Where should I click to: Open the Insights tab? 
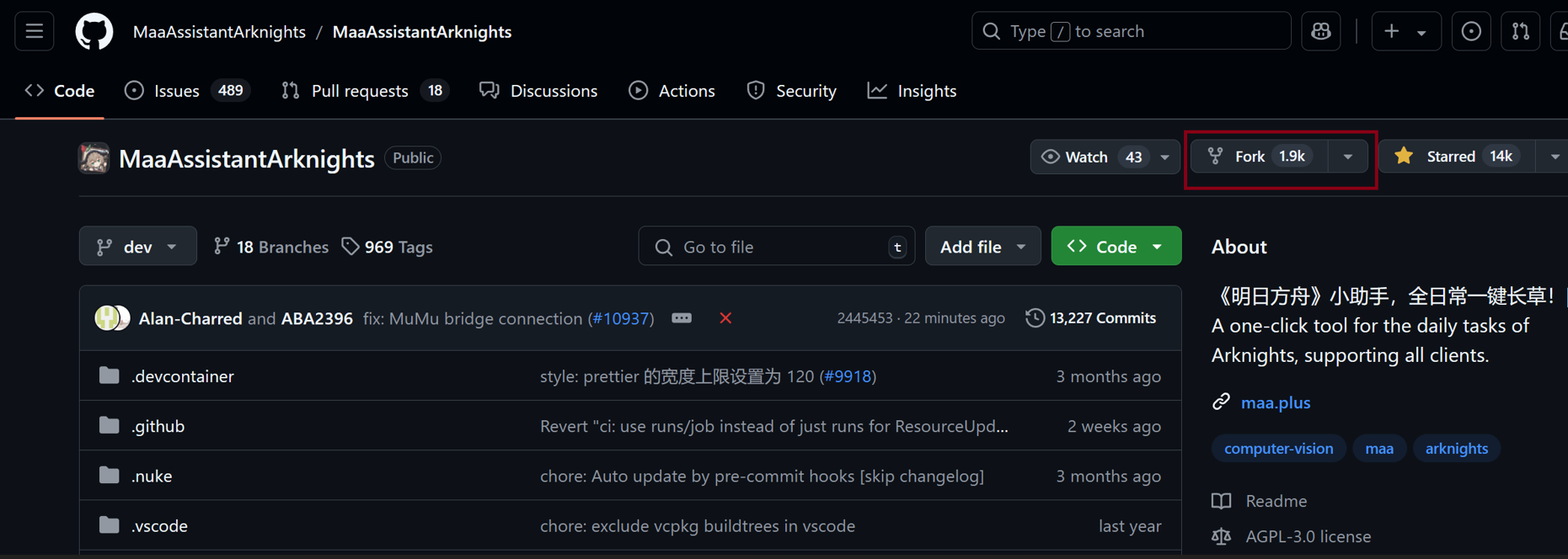click(x=912, y=91)
